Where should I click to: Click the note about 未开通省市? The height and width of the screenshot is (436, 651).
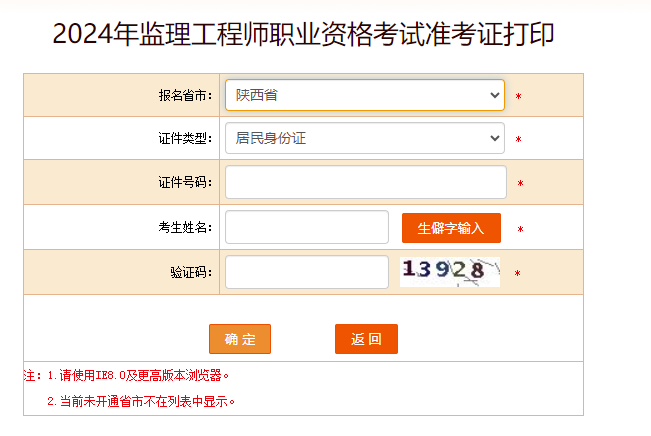(141, 401)
